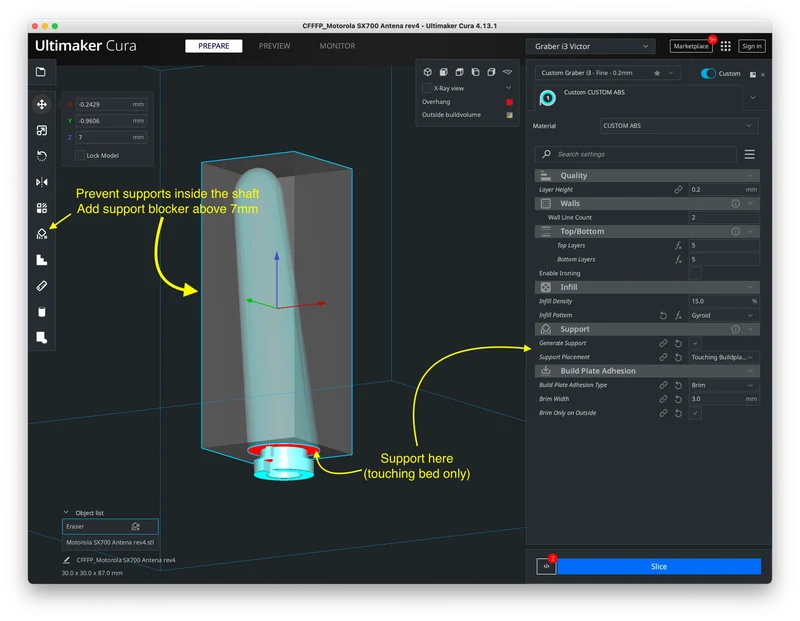Open view type eye icon
Image resolution: width=800 pixels, height=621 pixels.
coord(507,72)
